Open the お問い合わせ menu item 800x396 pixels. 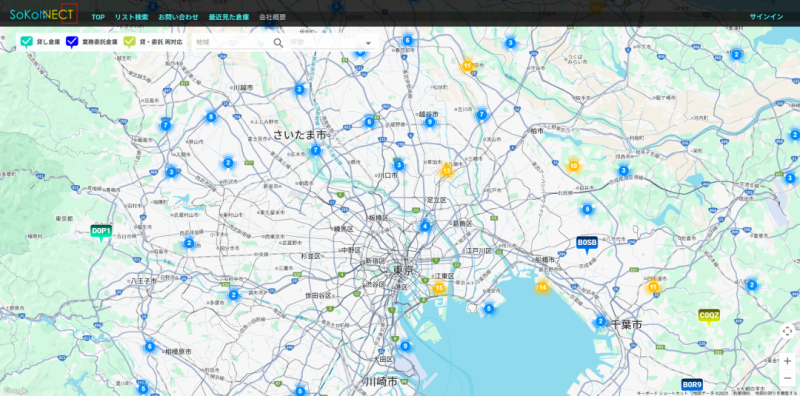click(178, 17)
